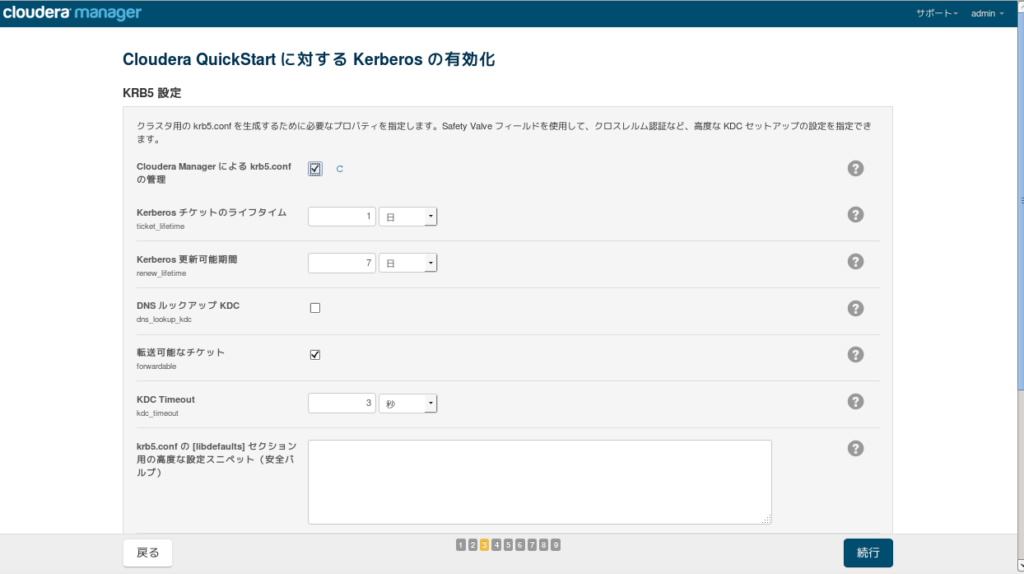The image size is (1024, 574).
Task: Click the 'dns_lookup_kdc' property name text
Action: click(x=164, y=319)
